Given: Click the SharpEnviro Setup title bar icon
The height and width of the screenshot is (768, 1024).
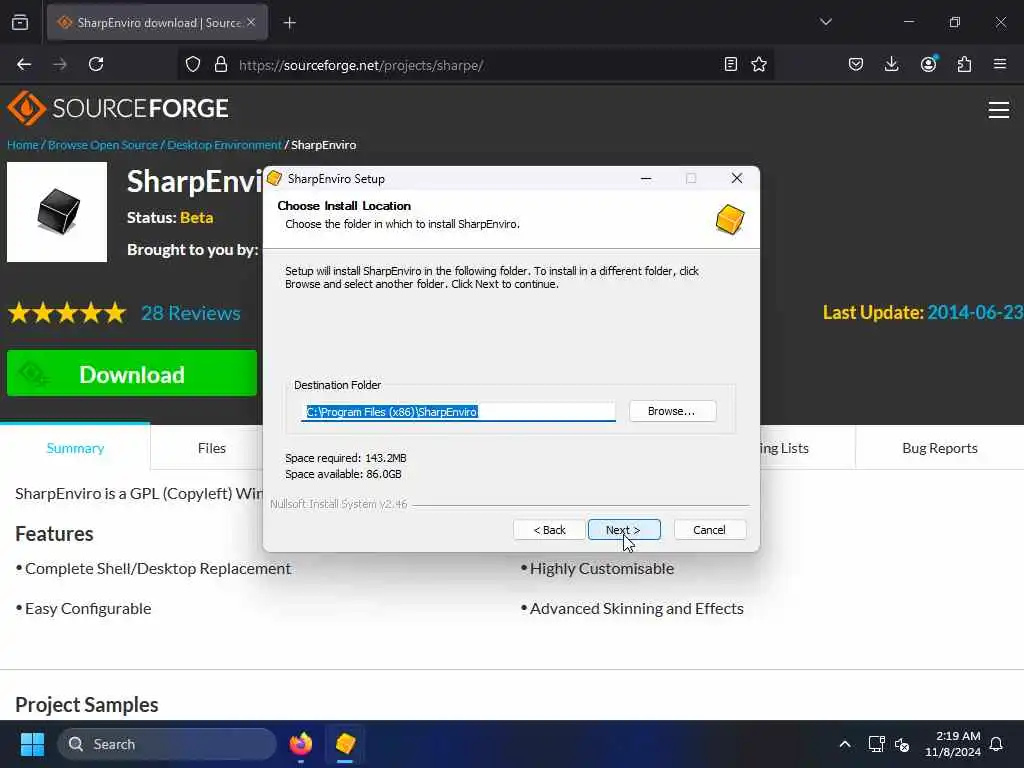Looking at the screenshot, I should tap(275, 178).
